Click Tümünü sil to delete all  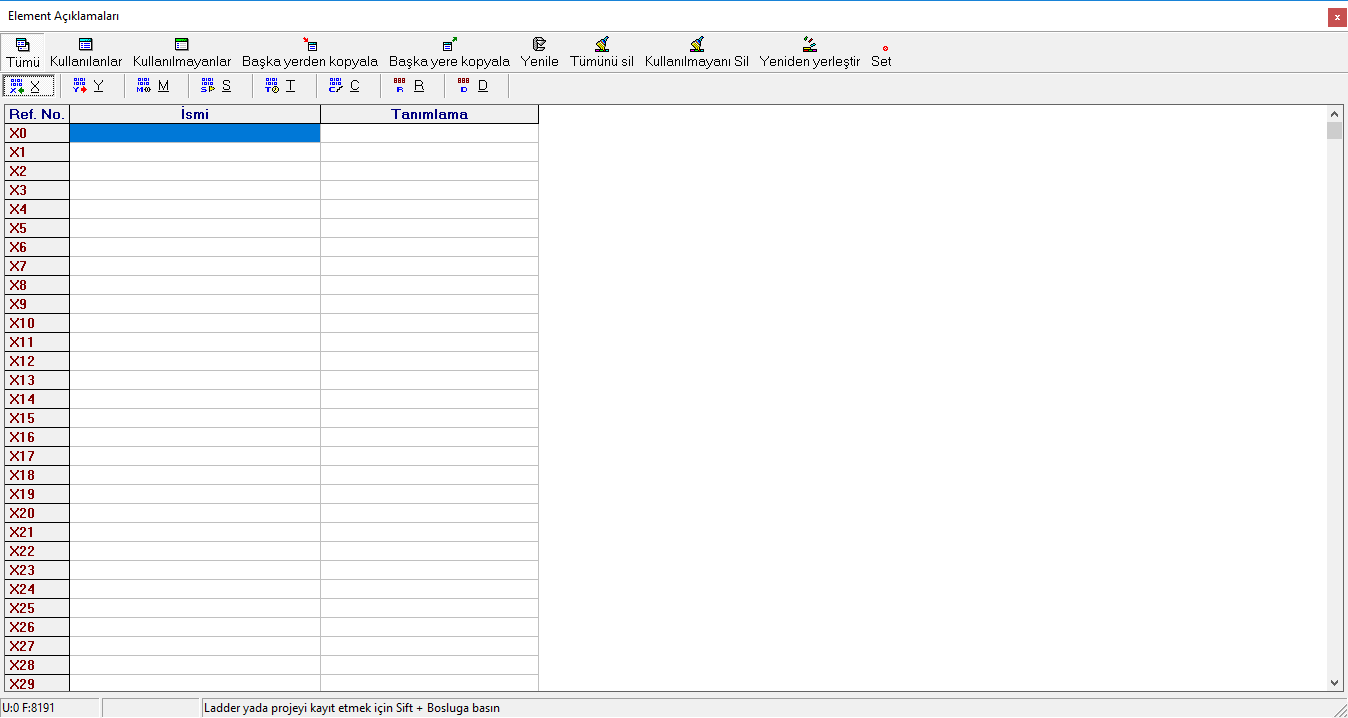[x=601, y=45]
